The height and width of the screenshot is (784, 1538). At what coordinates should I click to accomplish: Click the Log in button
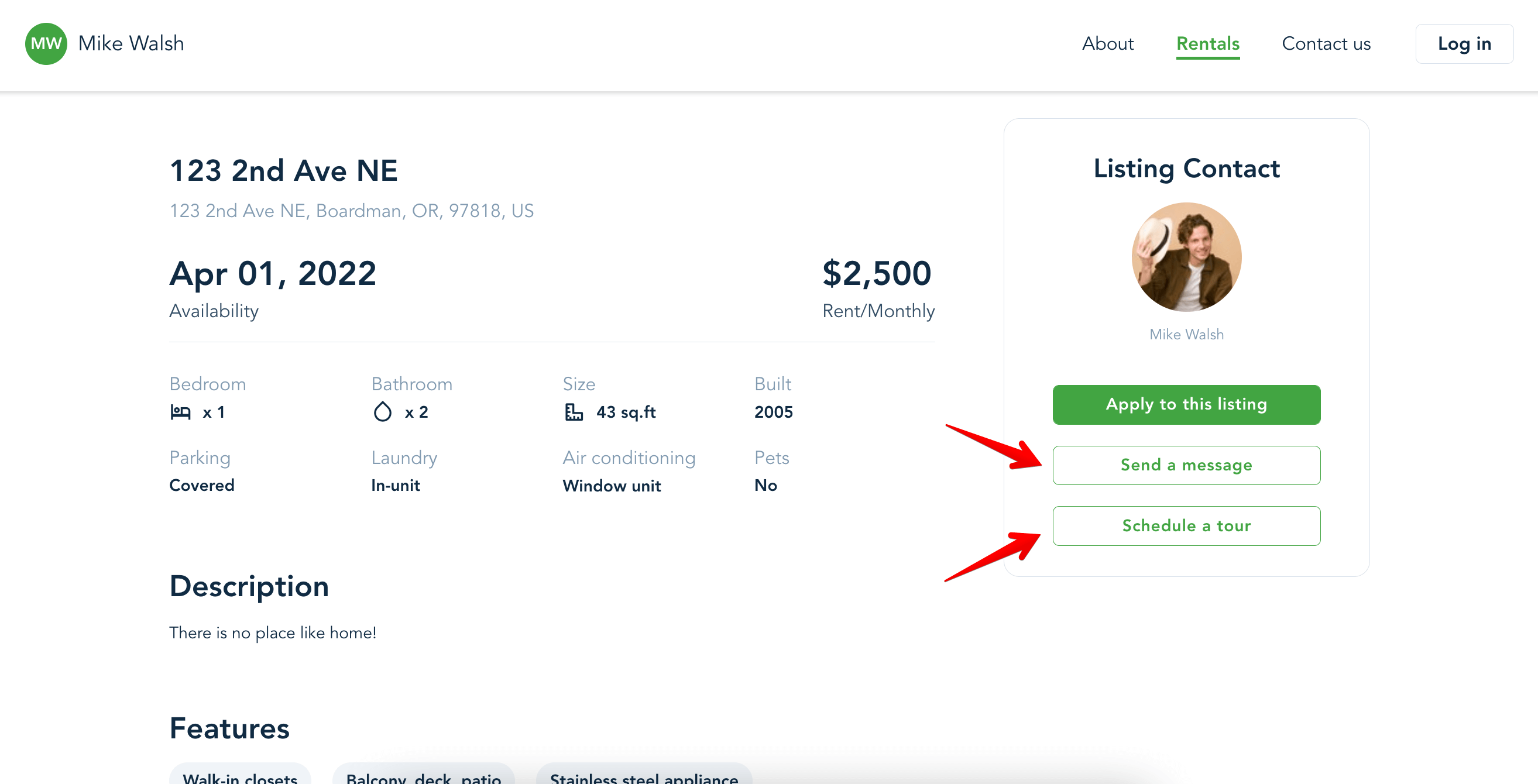[x=1464, y=44]
